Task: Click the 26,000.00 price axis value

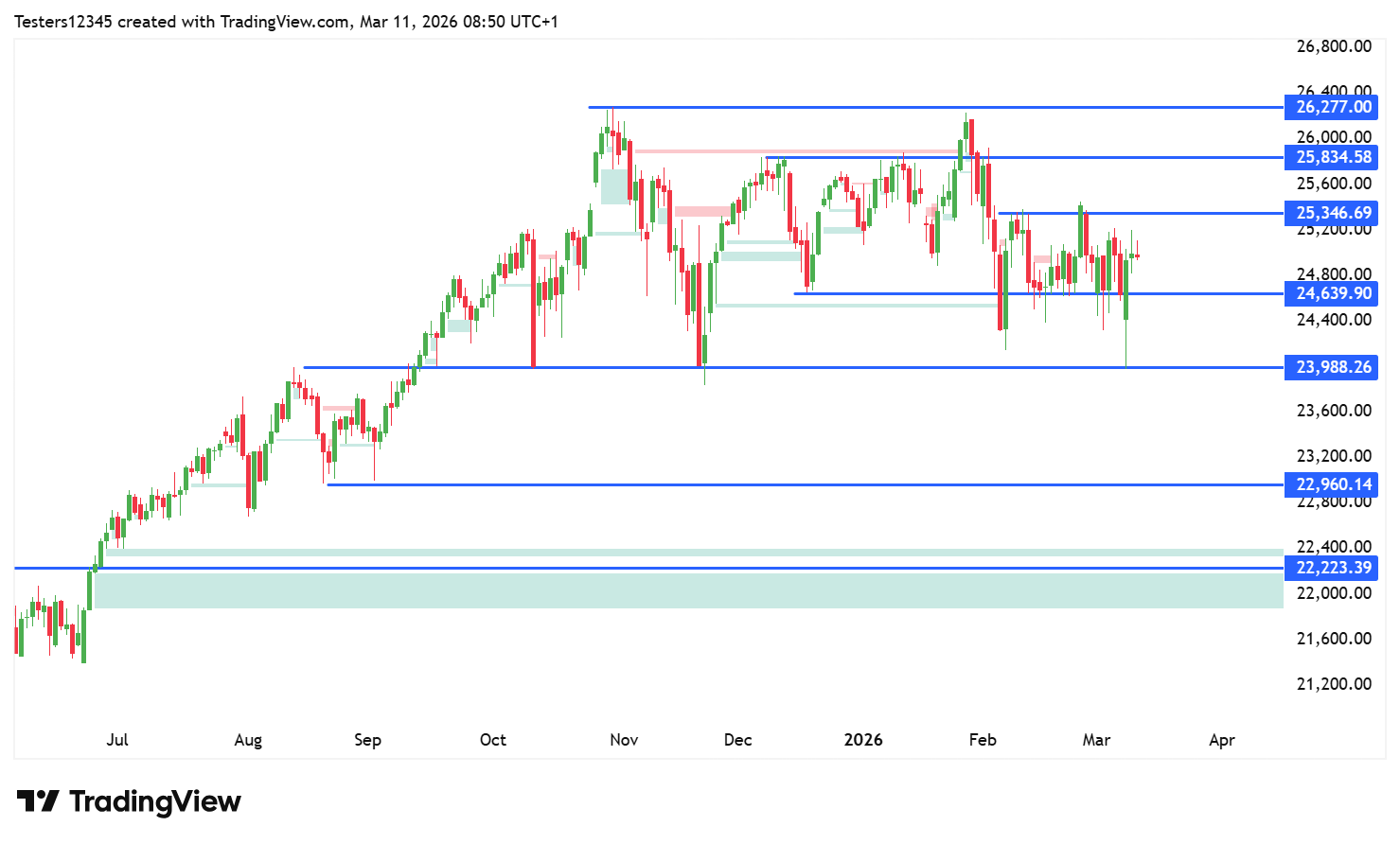Action: (x=1334, y=137)
